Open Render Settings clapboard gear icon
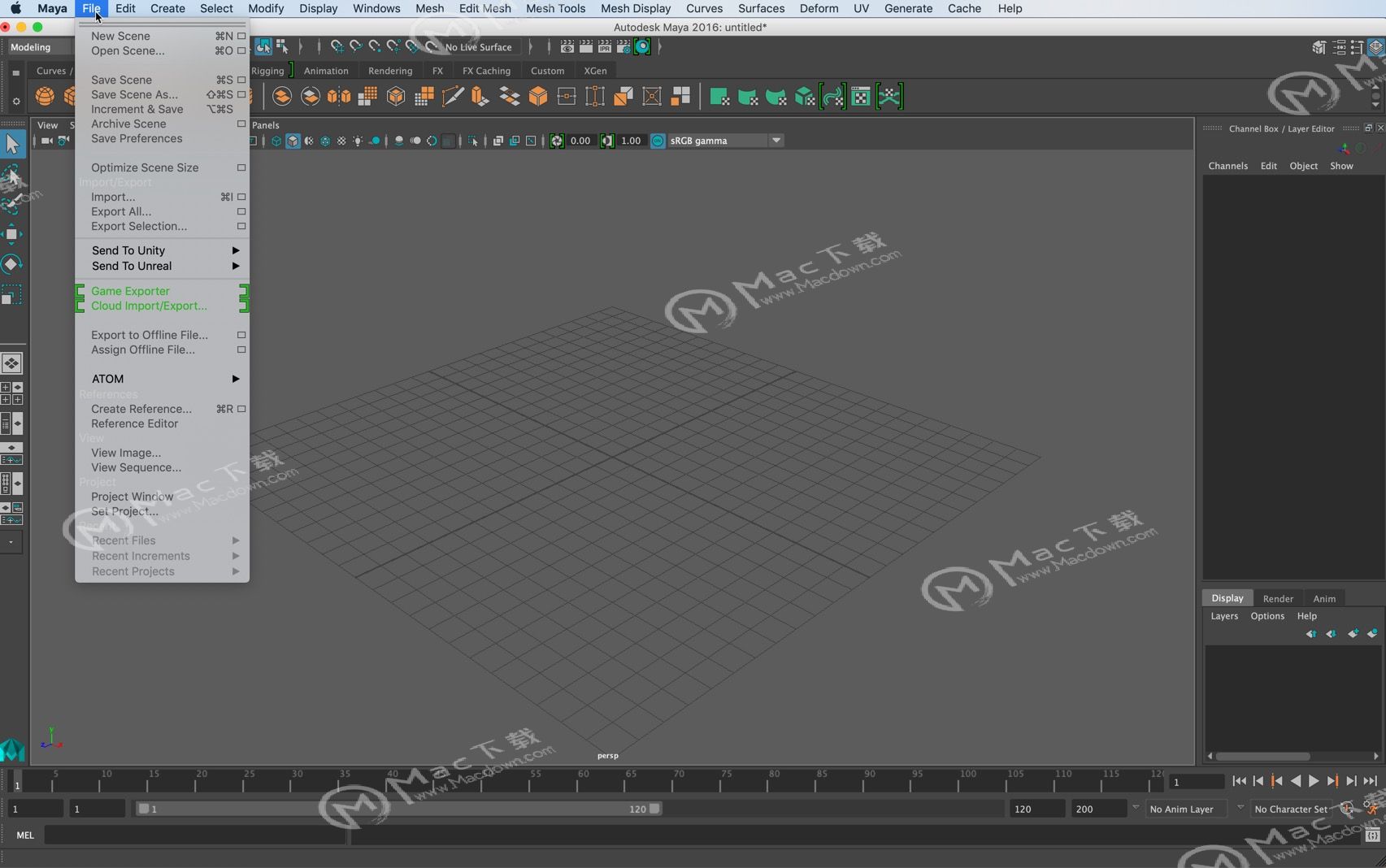This screenshot has width=1386, height=868. (x=623, y=47)
